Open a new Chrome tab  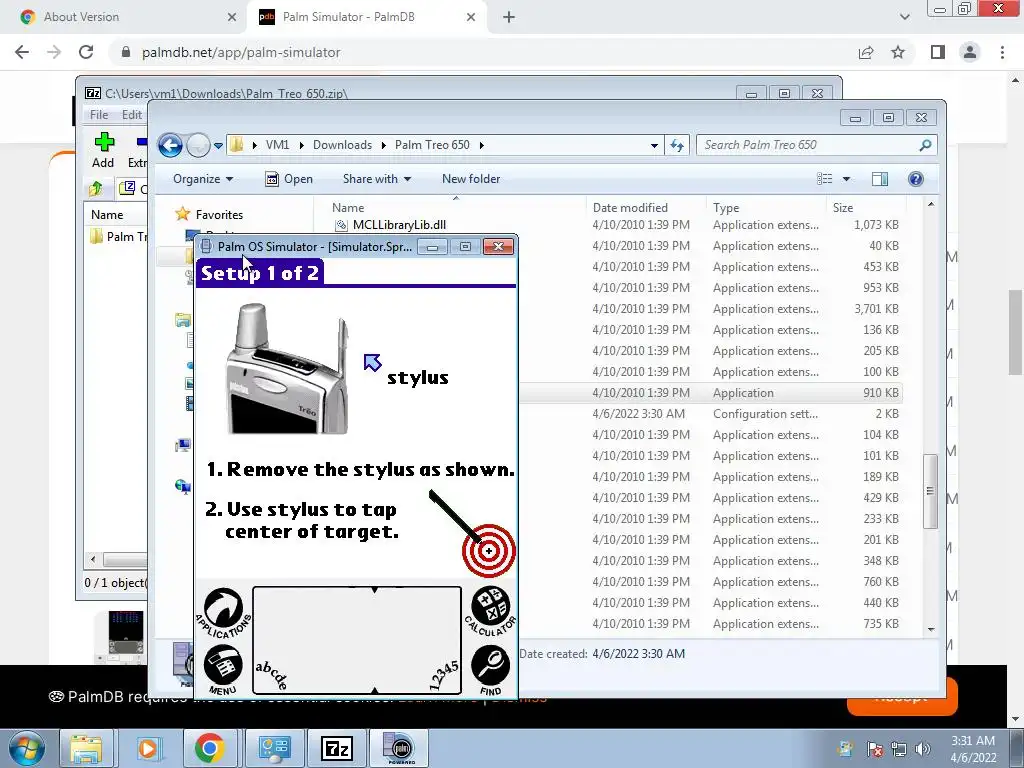[509, 17]
